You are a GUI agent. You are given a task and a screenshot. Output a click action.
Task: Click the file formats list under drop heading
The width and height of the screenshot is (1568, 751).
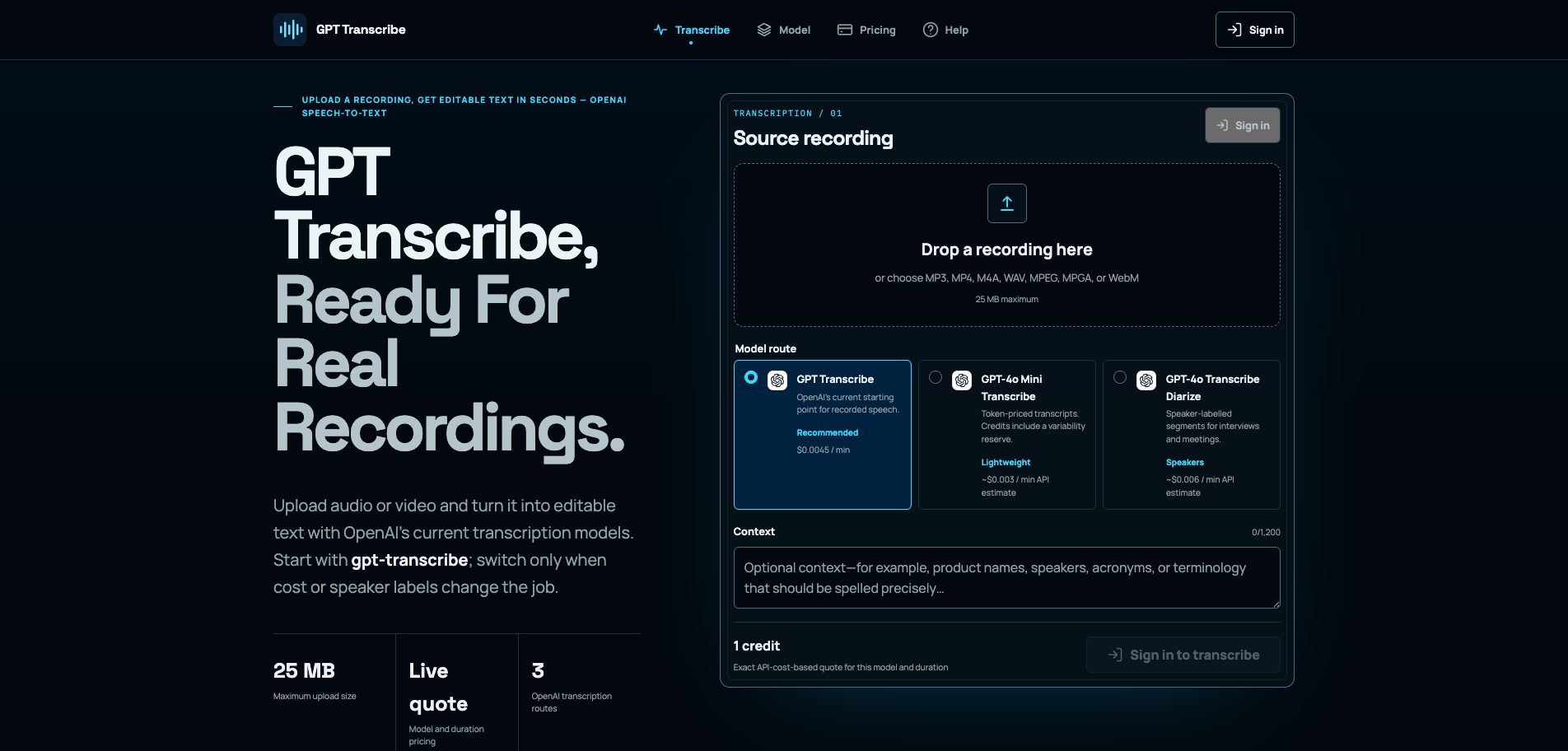point(1007,278)
